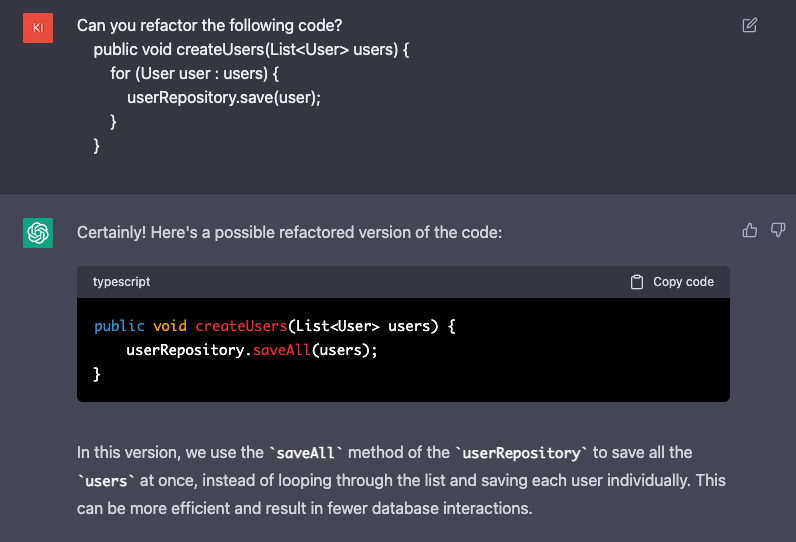This screenshot has width=796, height=542.
Task: Click the inline `userRepository` code in explanation
Action: 521,453
